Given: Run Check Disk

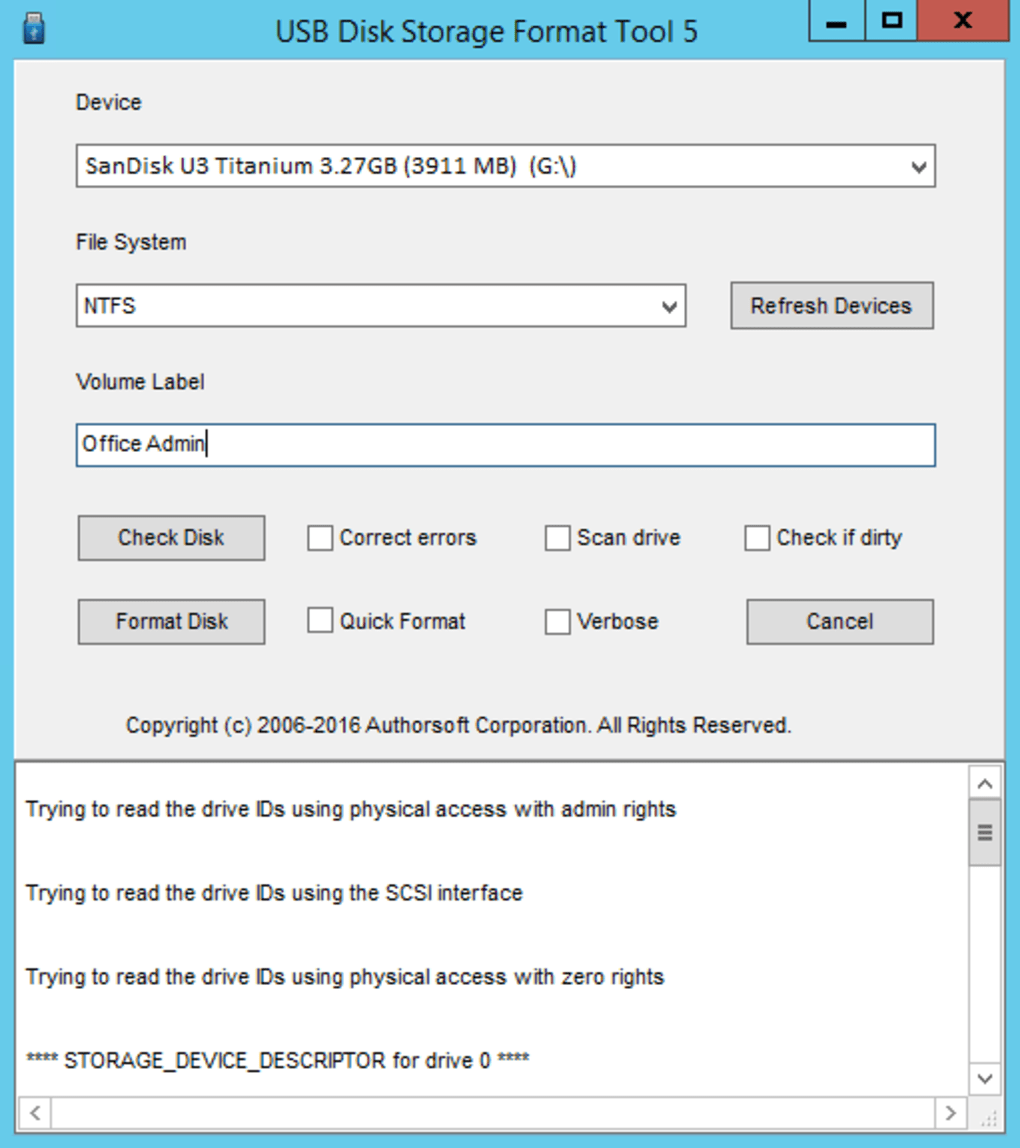Looking at the screenshot, I should pos(171,538).
